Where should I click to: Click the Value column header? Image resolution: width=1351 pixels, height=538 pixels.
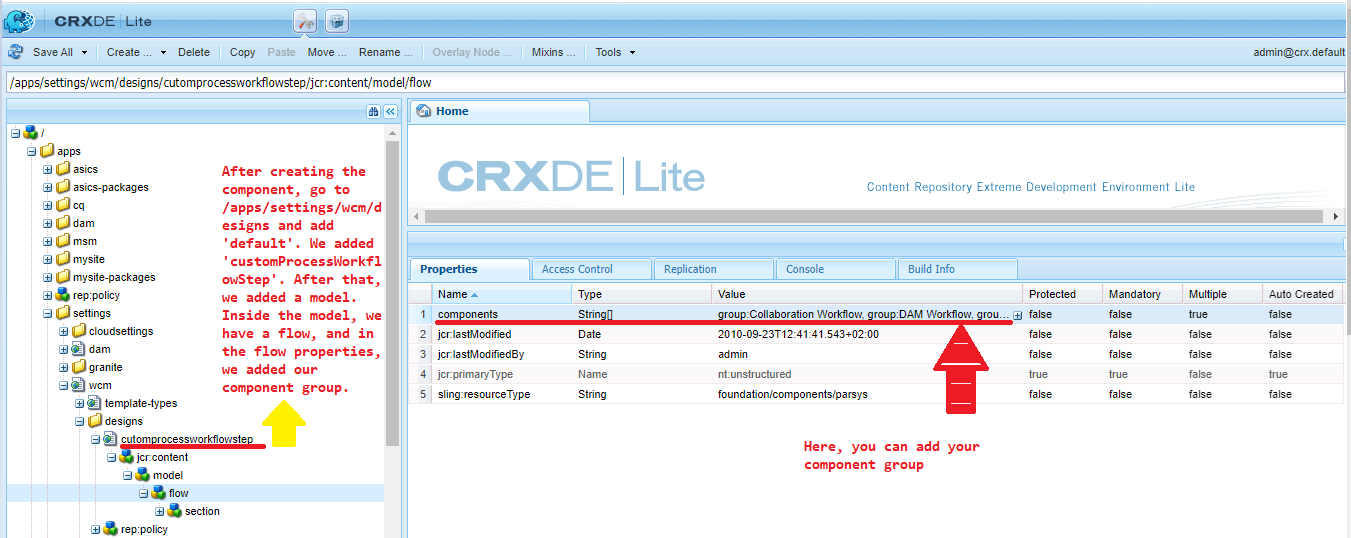pos(867,294)
